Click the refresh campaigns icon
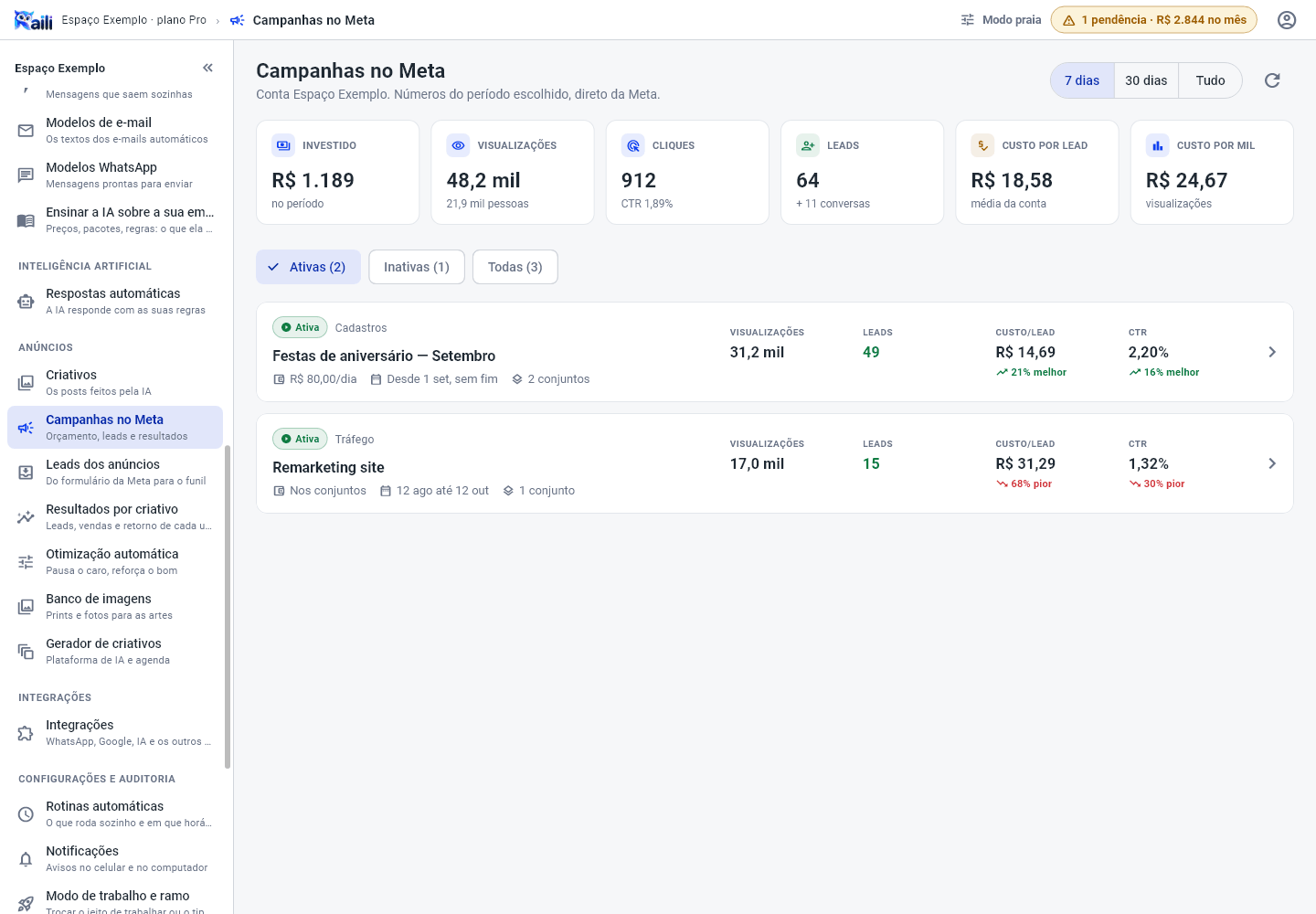1316x914 pixels. tap(1272, 80)
